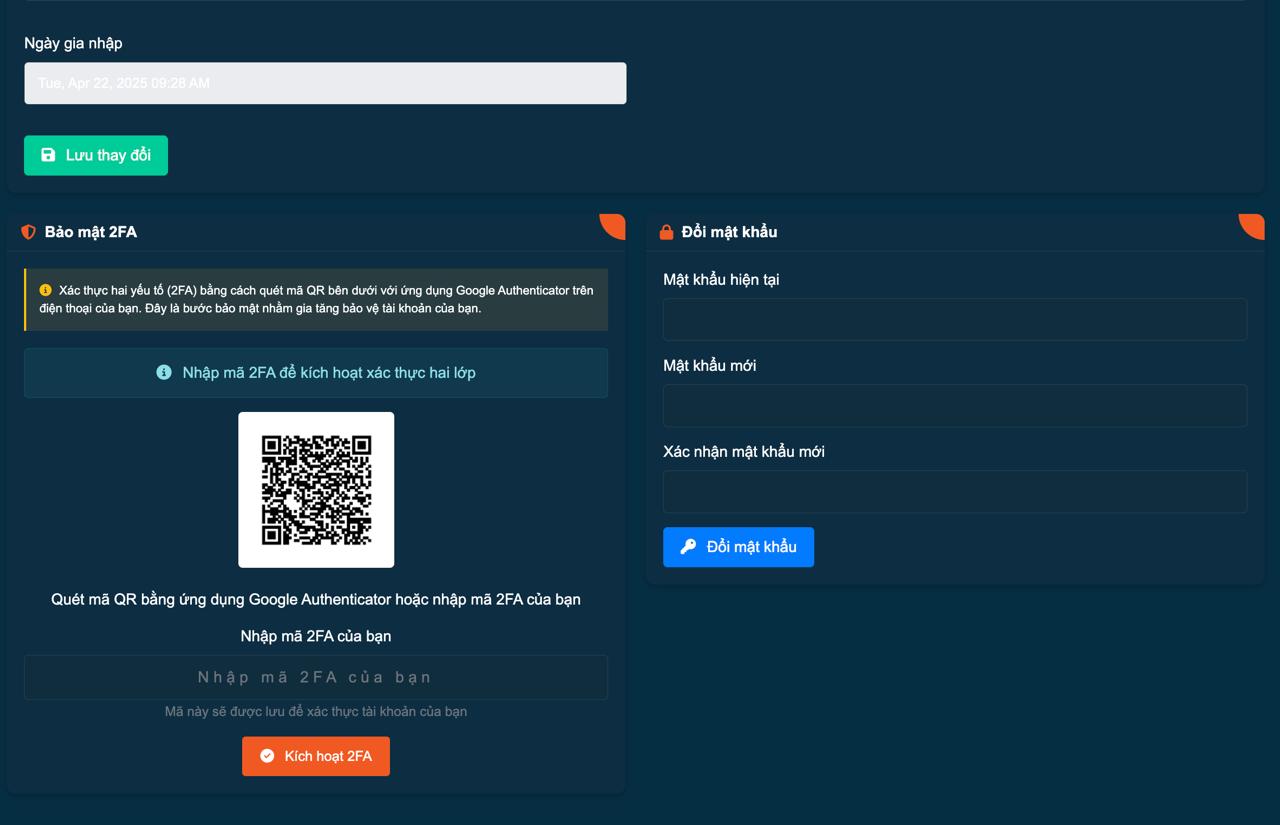Click the floppy disk icon on Lưu thay đổi
This screenshot has width=1280, height=825.
(x=48, y=155)
